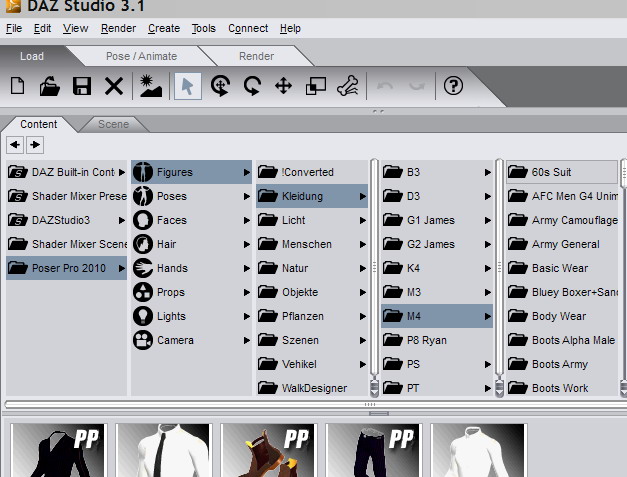The width and height of the screenshot is (627, 477).
Task: Open the Render menu
Action: point(118,28)
